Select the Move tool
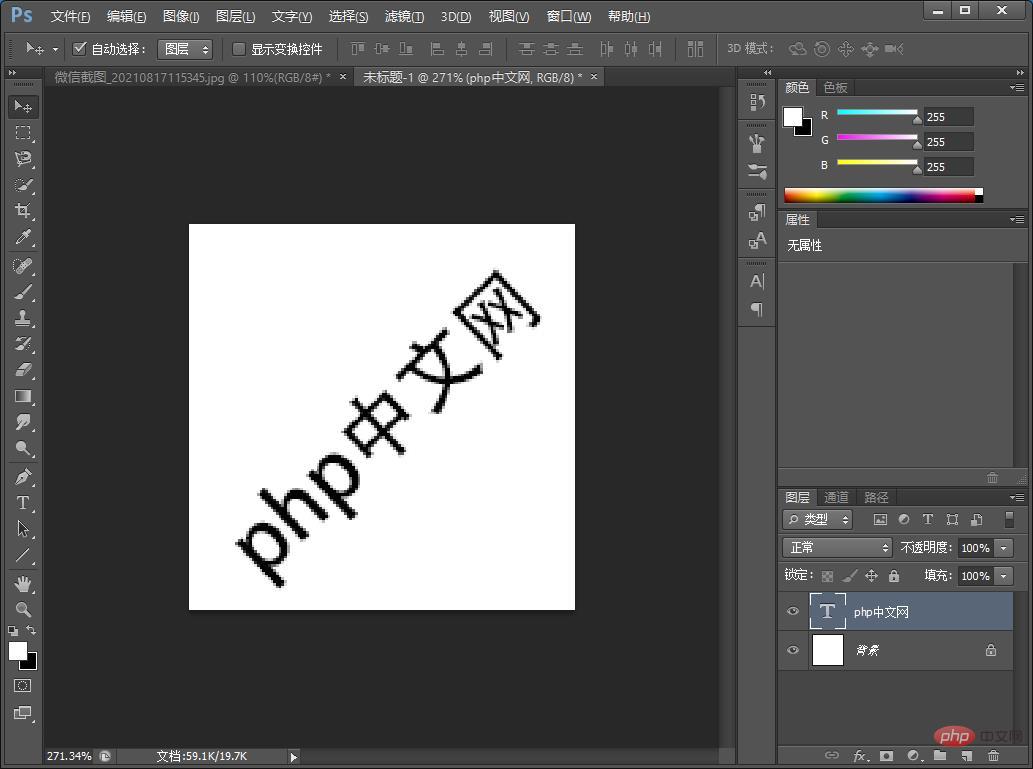Image resolution: width=1033 pixels, height=769 pixels. [x=22, y=106]
